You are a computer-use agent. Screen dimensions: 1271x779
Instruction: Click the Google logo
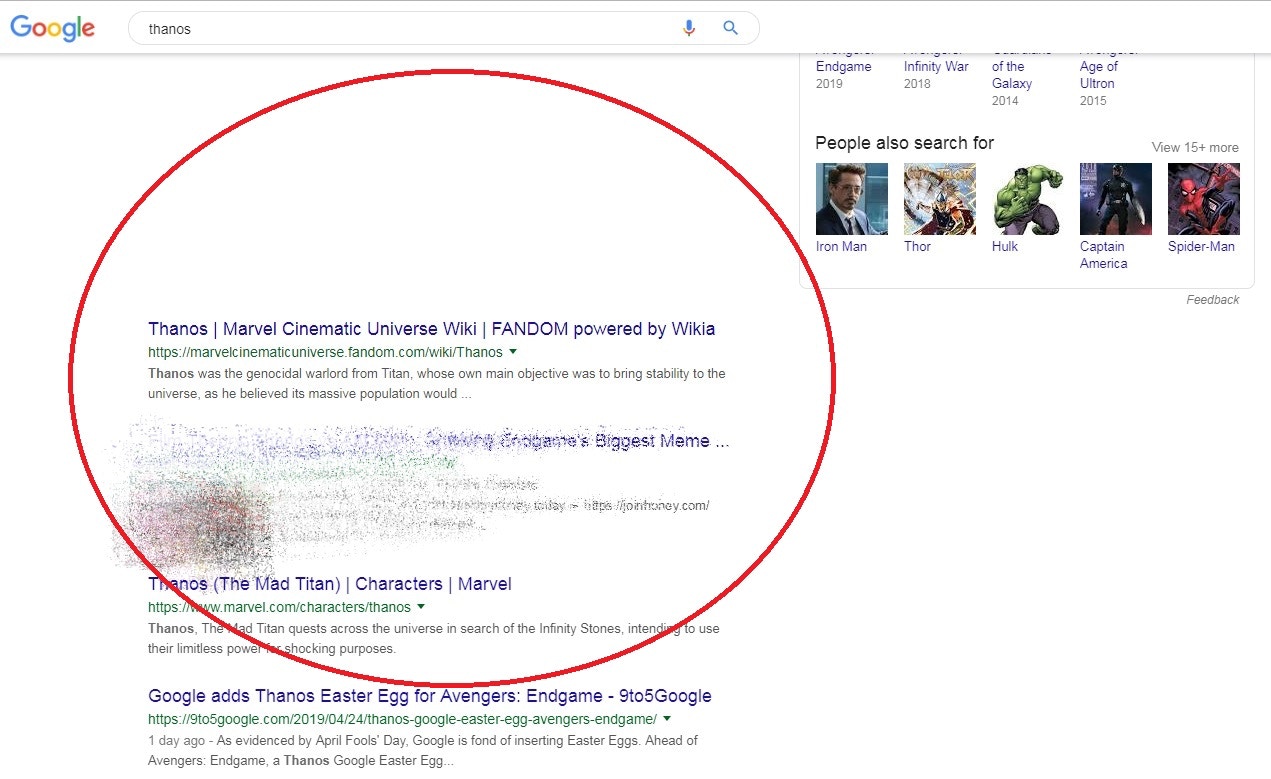click(x=53, y=28)
